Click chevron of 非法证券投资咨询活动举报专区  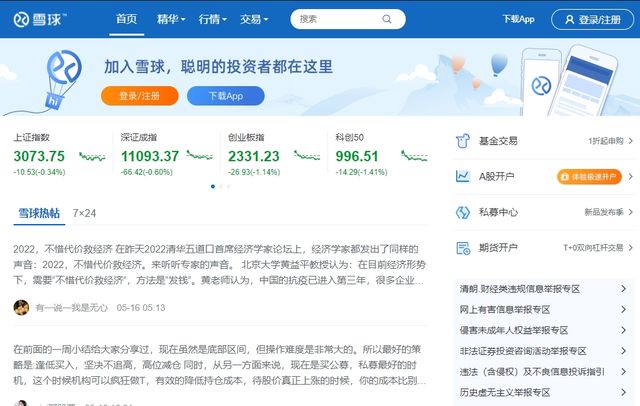pyautogui.click(x=623, y=351)
